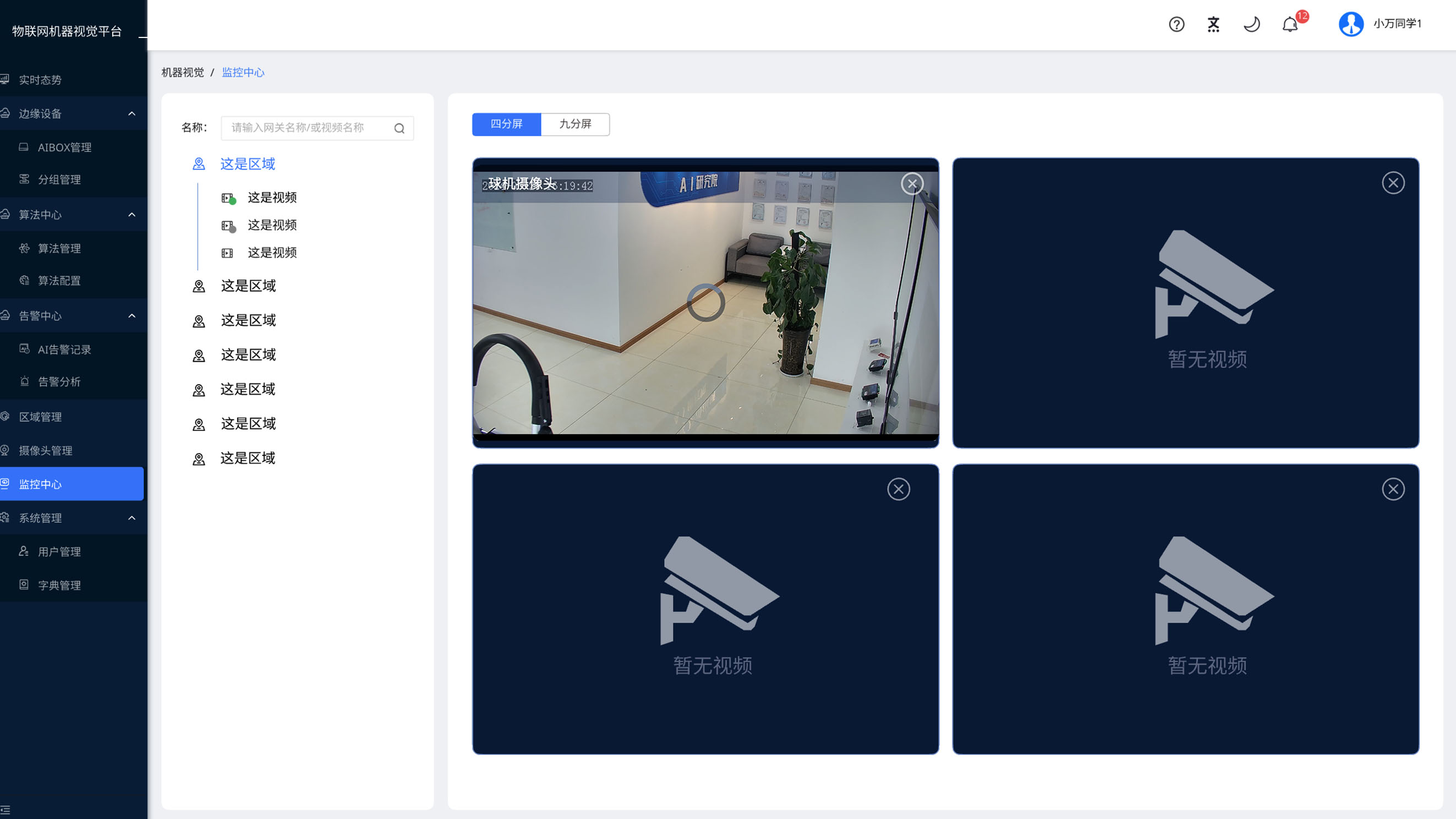Click the blue location icon of expanded region
1456x819 pixels.
199,164
